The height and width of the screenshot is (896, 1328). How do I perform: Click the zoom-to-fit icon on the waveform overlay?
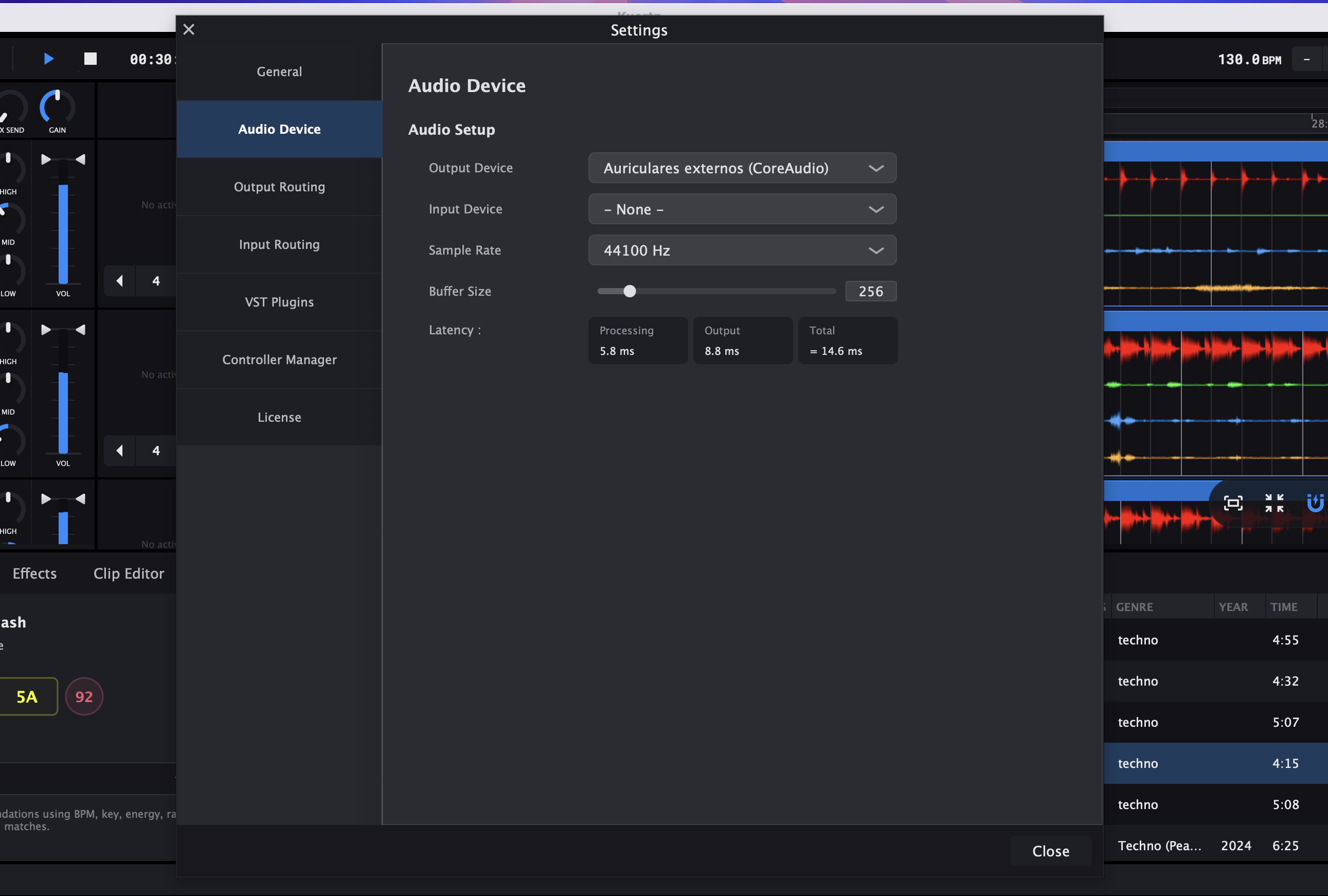point(1233,503)
